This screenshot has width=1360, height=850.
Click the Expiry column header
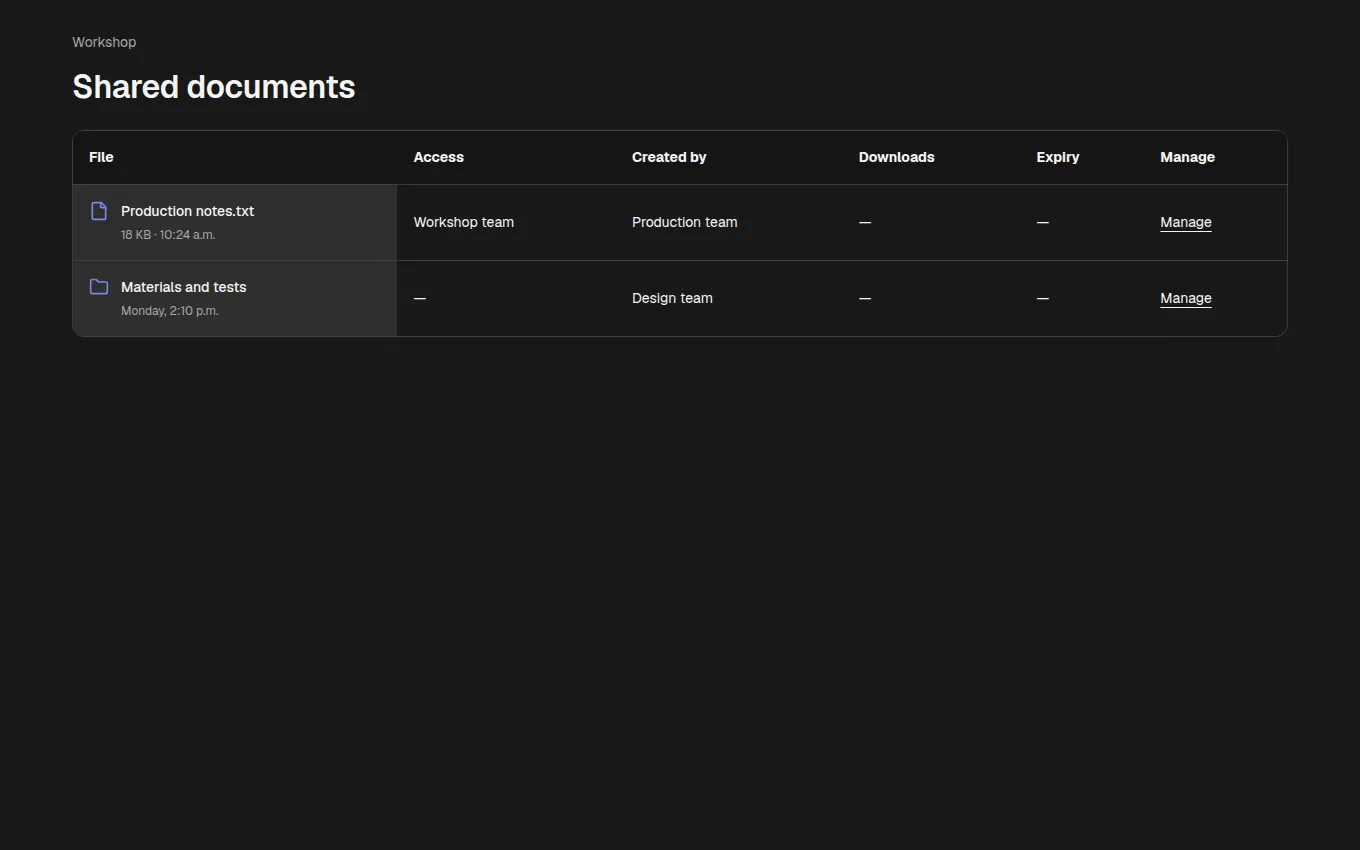tap(1058, 157)
